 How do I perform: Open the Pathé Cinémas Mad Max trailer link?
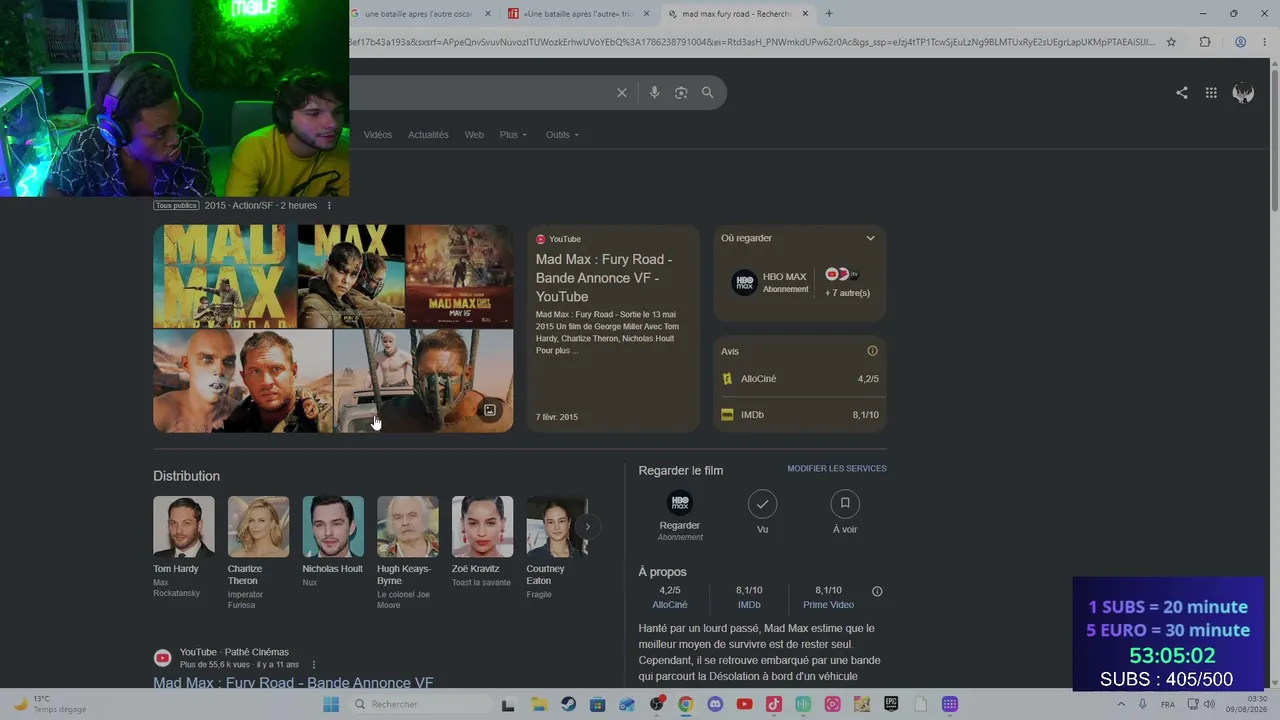[293, 683]
